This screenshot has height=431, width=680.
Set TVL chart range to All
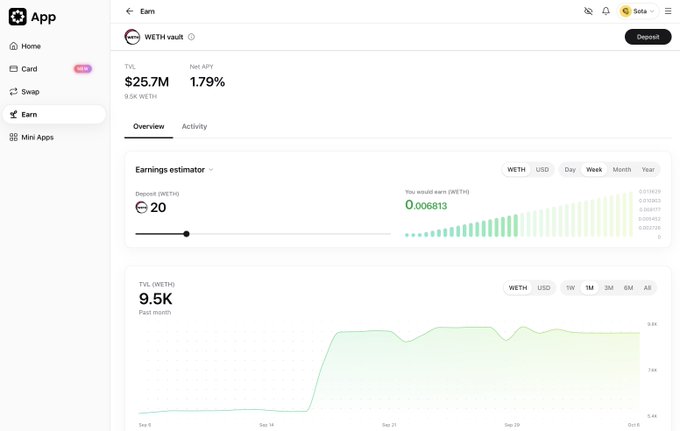pos(647,288)
